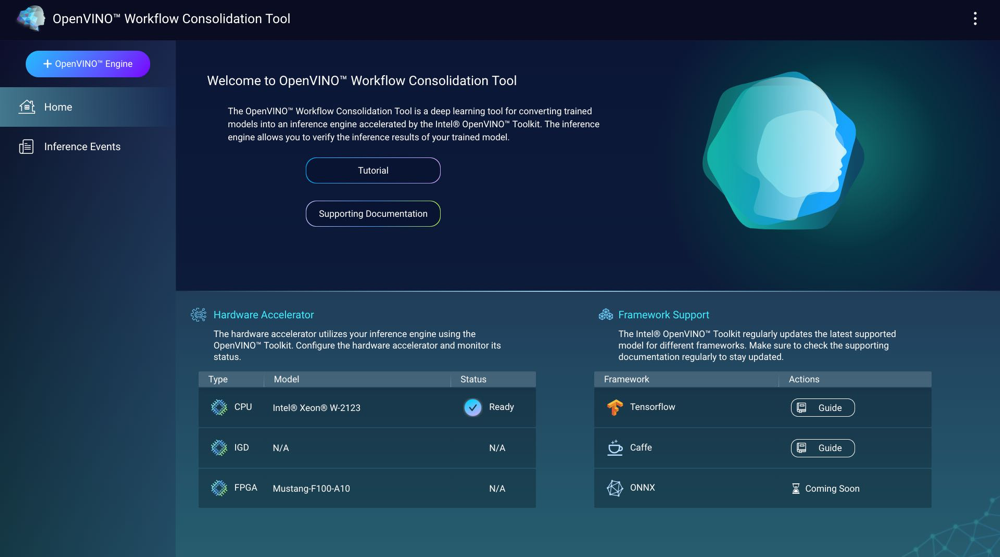
Task: Click the OpenVINO logo in the header
Action: point(31,18)
